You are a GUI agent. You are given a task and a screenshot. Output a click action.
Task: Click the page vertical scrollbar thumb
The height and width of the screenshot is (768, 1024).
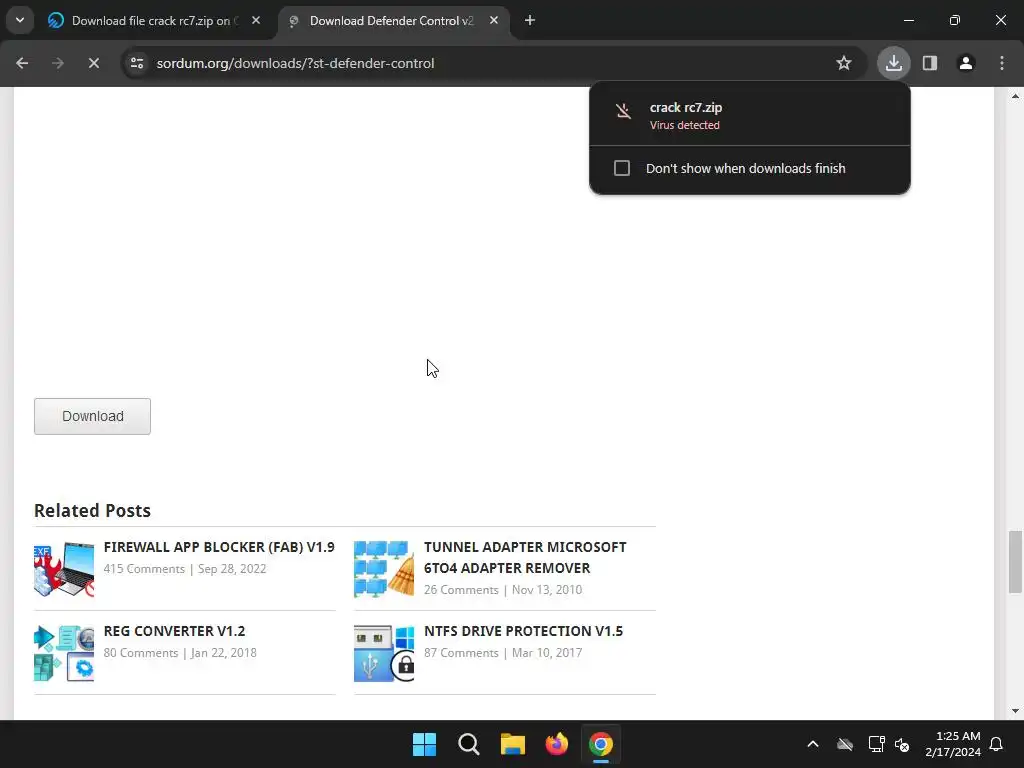[1015, 562]
